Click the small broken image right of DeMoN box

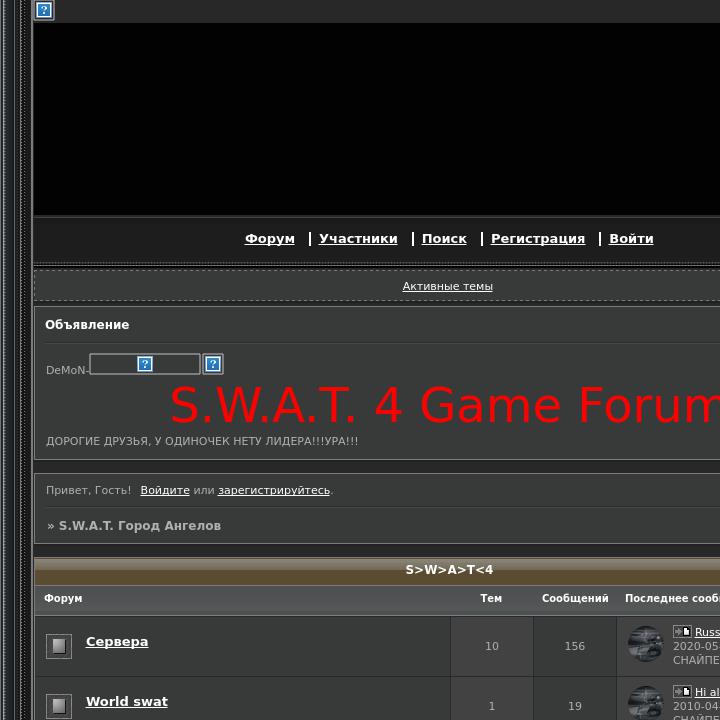213,364
